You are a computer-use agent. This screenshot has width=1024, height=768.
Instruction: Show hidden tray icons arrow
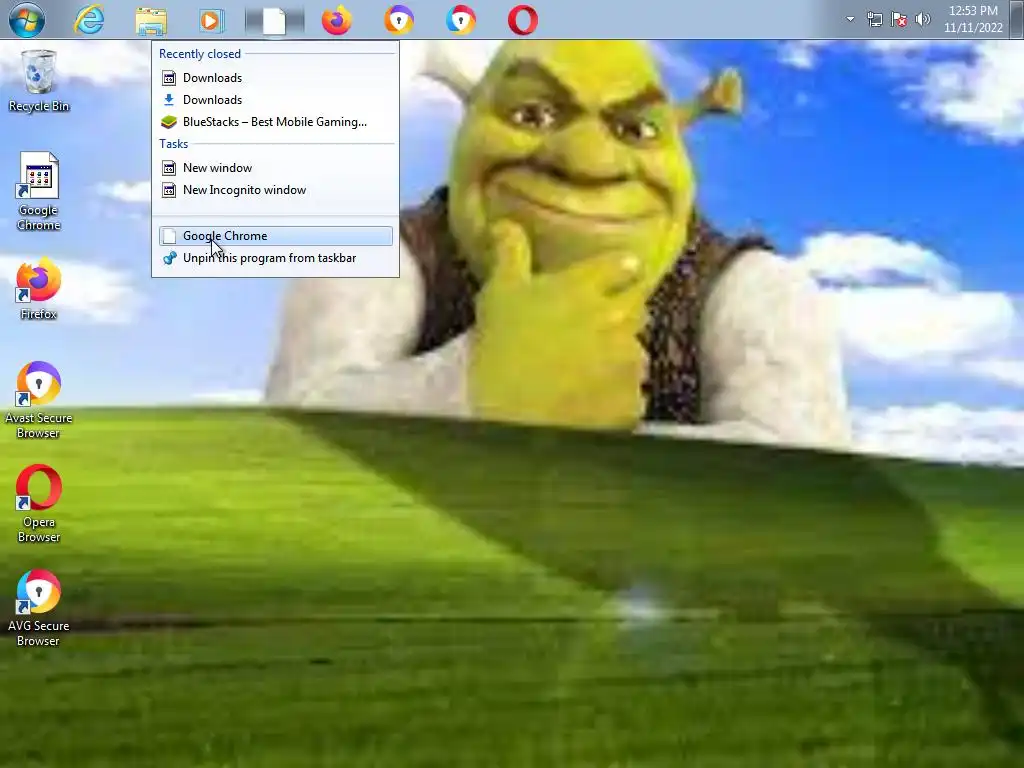coord(850,19)
